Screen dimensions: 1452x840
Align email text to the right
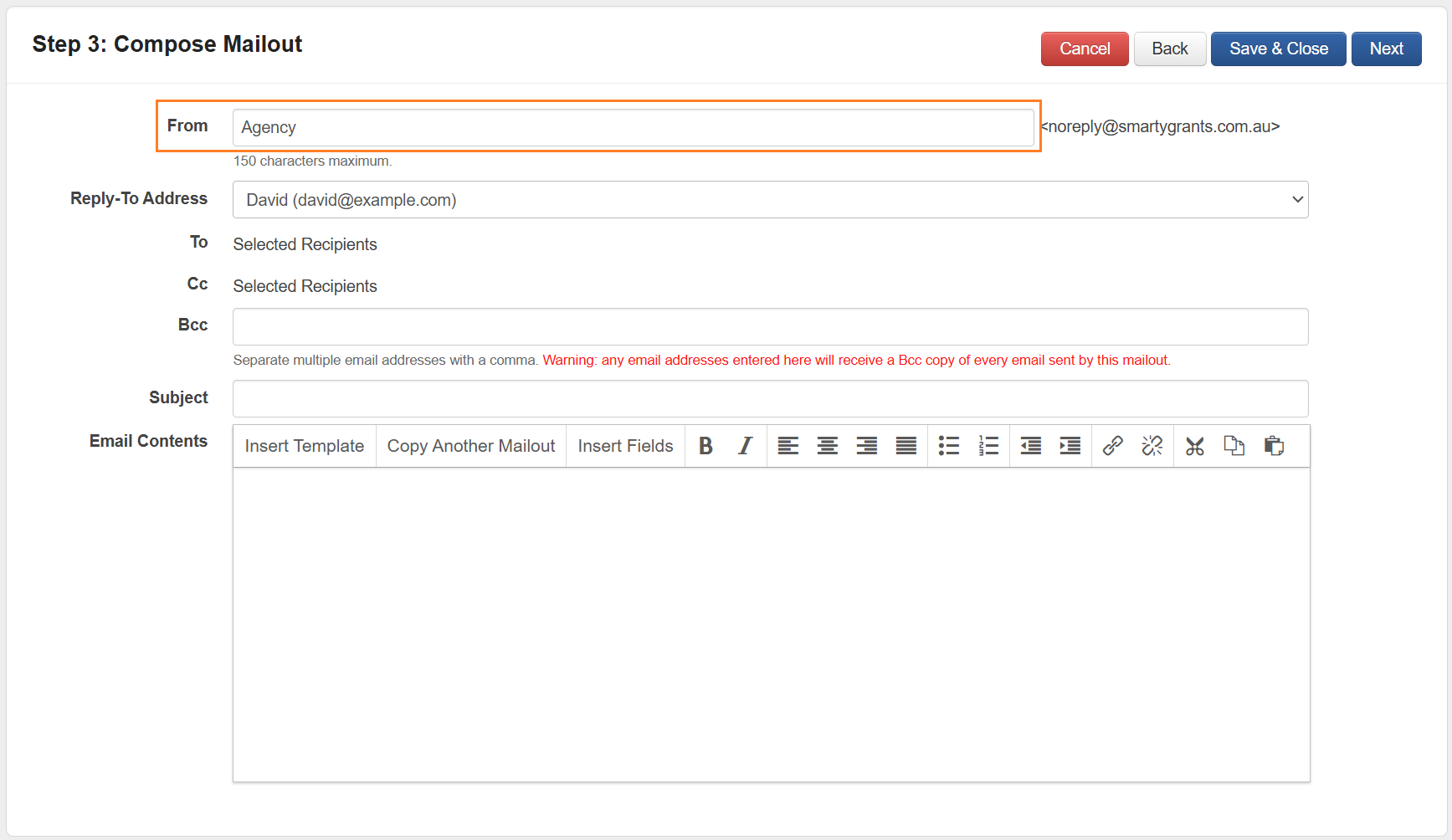pos(866,446)
